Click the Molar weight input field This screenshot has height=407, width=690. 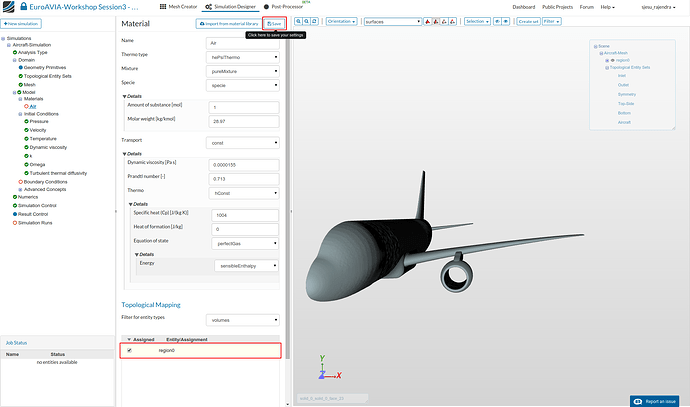pos(244,121)
